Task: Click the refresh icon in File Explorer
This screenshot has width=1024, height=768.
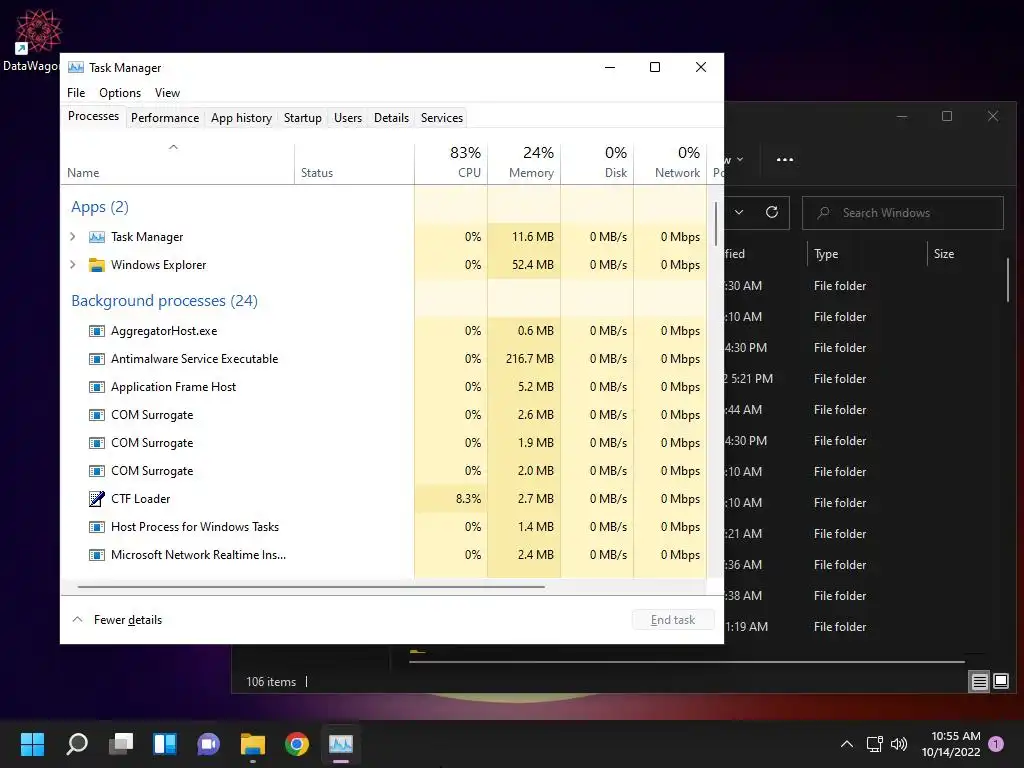Action: click(x=772, y=212)
